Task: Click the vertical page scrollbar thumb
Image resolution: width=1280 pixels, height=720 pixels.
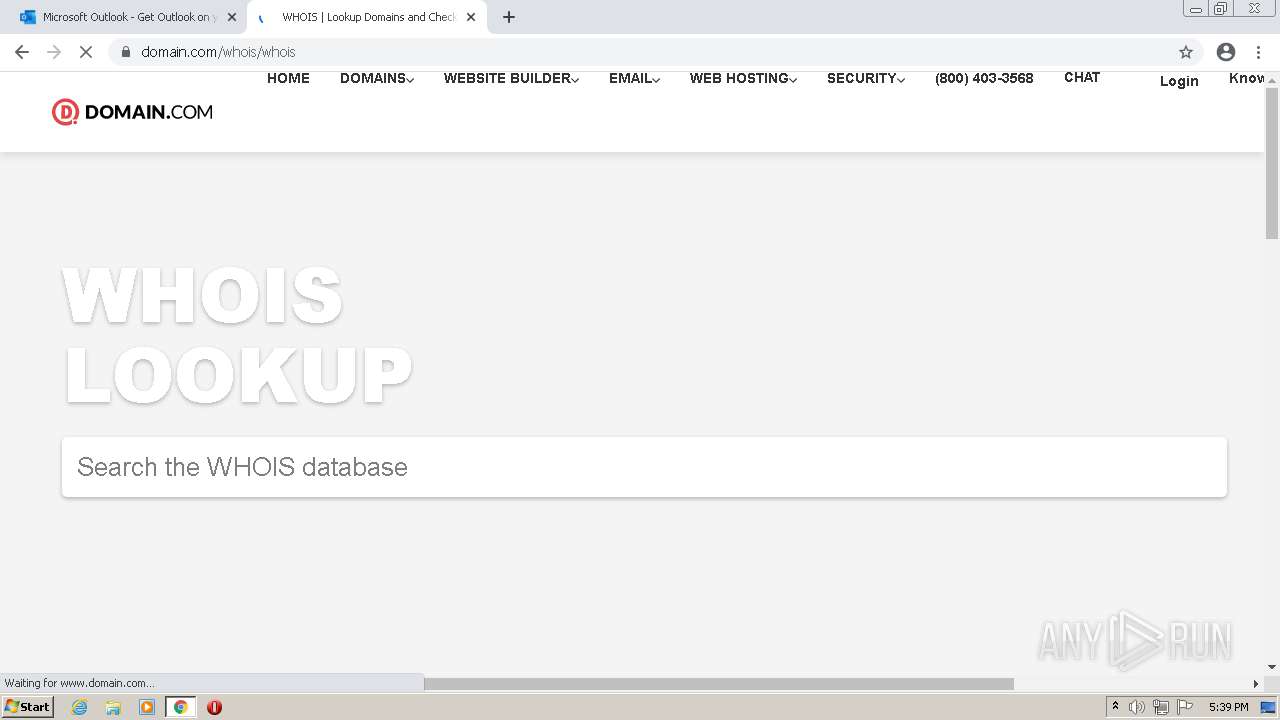Action: point(1272,163)
